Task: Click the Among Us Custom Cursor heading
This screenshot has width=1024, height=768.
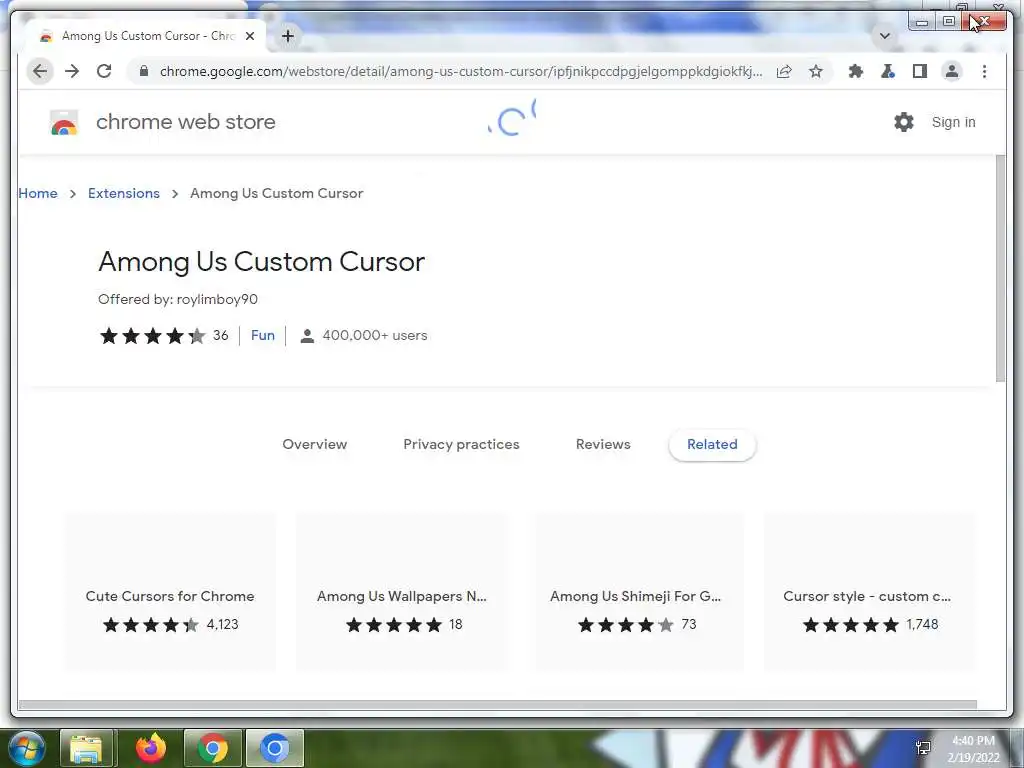Action: coord(261,262)
